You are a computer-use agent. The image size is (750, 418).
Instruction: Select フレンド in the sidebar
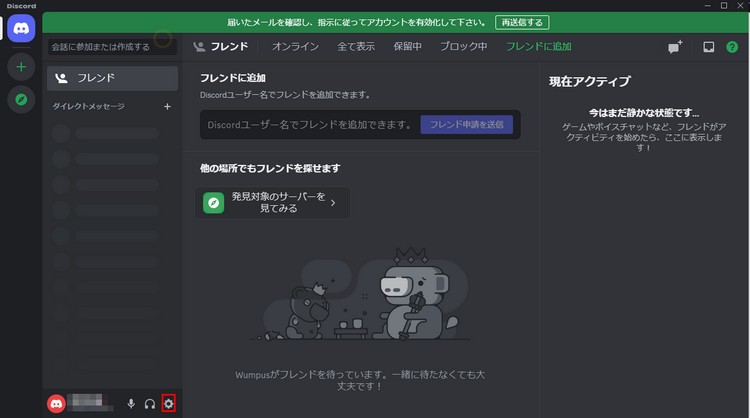(112, 78)
